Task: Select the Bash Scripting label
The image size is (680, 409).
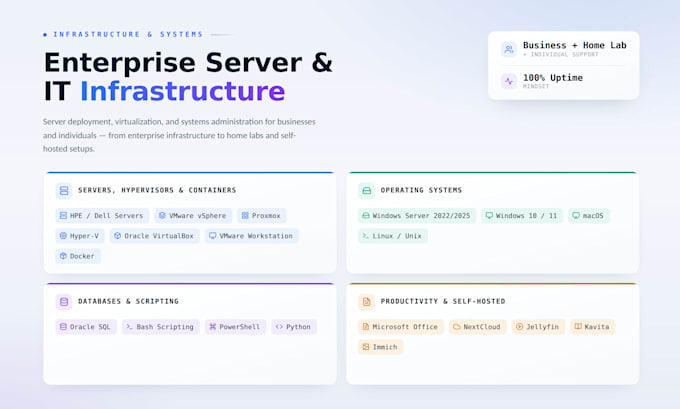Action: pos(165,327)
